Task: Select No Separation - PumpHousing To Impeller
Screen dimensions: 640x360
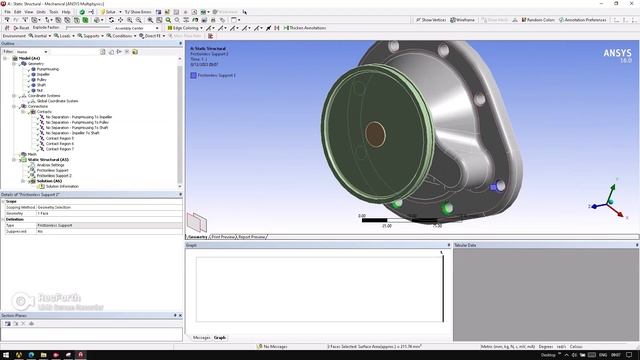Action: coord(79,117)
